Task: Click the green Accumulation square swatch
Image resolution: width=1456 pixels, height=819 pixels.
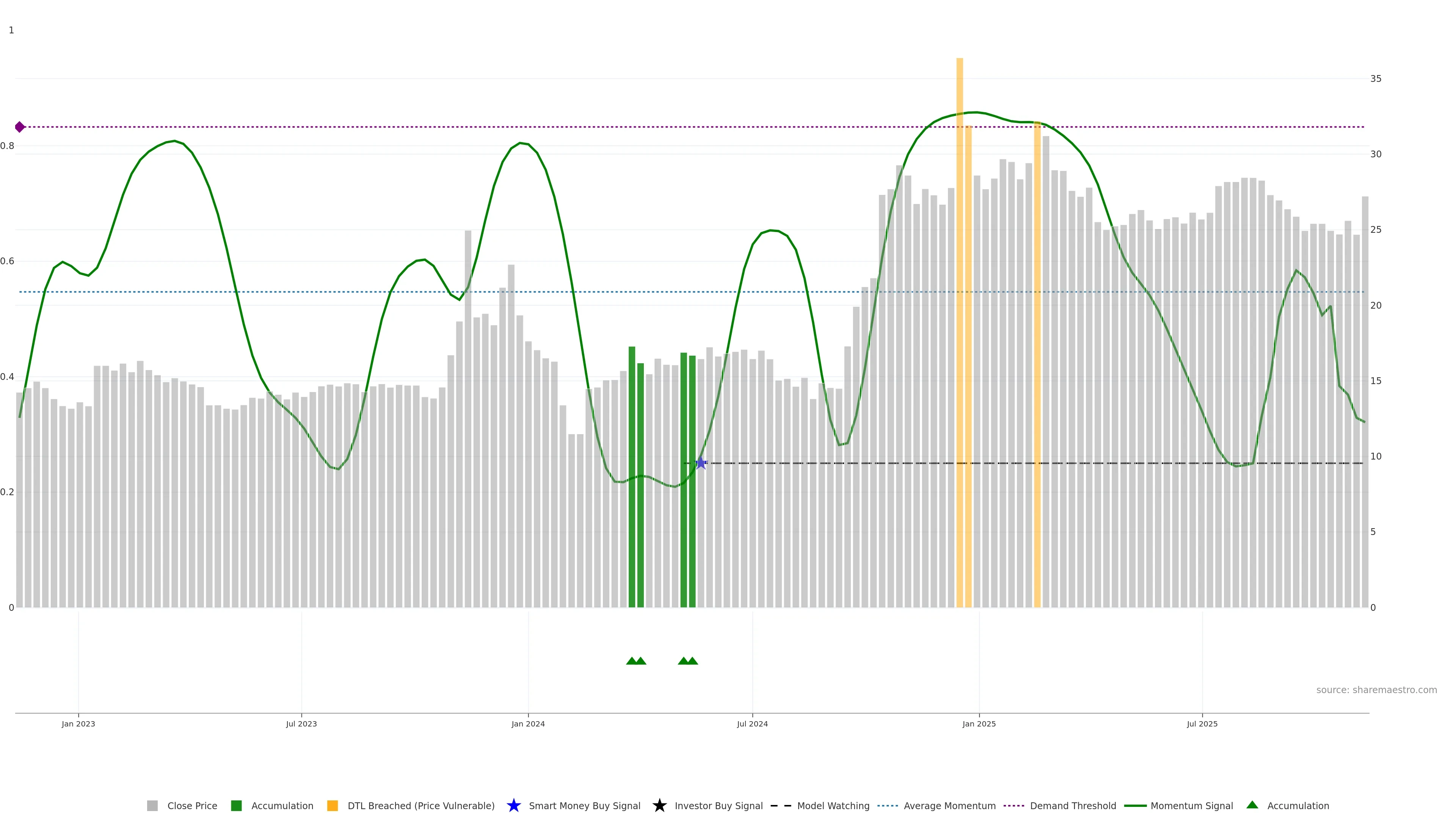Action: [x=236, y=805]
